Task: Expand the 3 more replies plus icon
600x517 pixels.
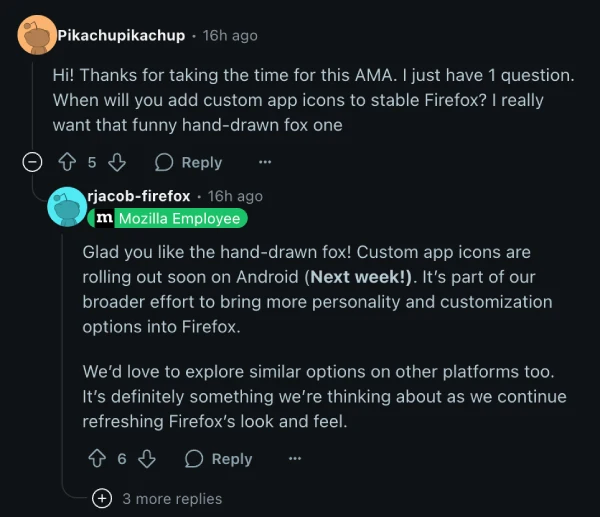Action: [101, 498]
